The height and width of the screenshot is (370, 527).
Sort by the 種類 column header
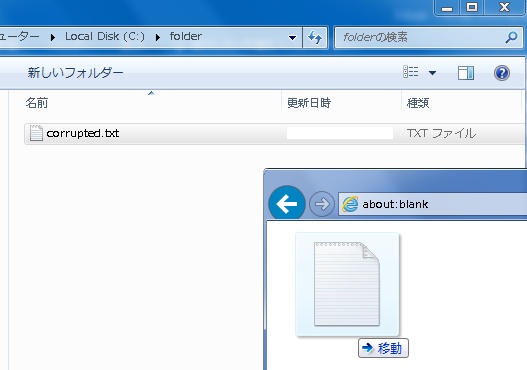[418, 103]
